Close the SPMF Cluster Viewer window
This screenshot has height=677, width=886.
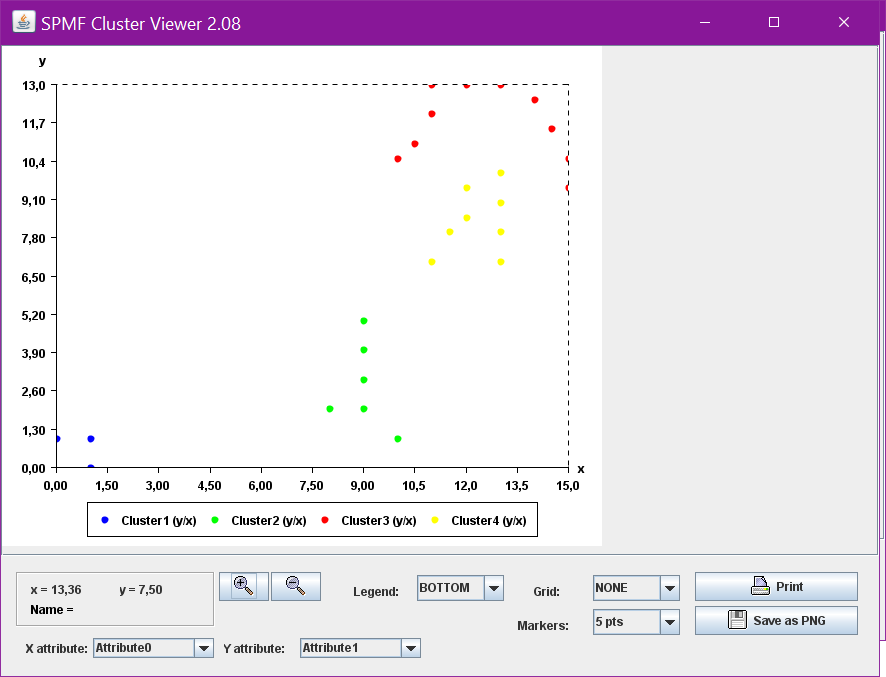[x=844, y=22]
